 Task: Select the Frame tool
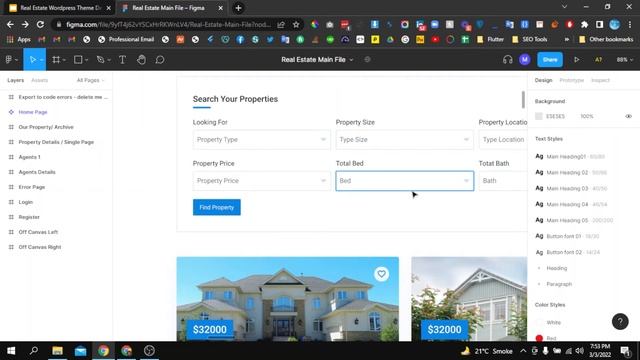[x=56, y=60]
